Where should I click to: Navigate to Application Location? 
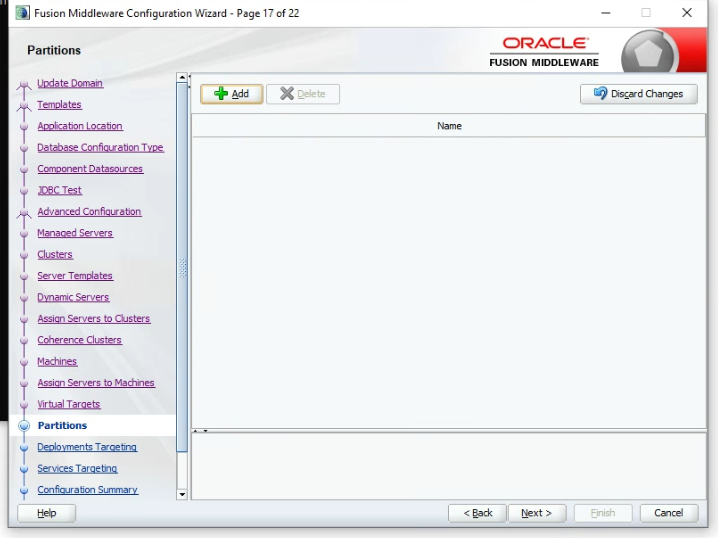80,126
